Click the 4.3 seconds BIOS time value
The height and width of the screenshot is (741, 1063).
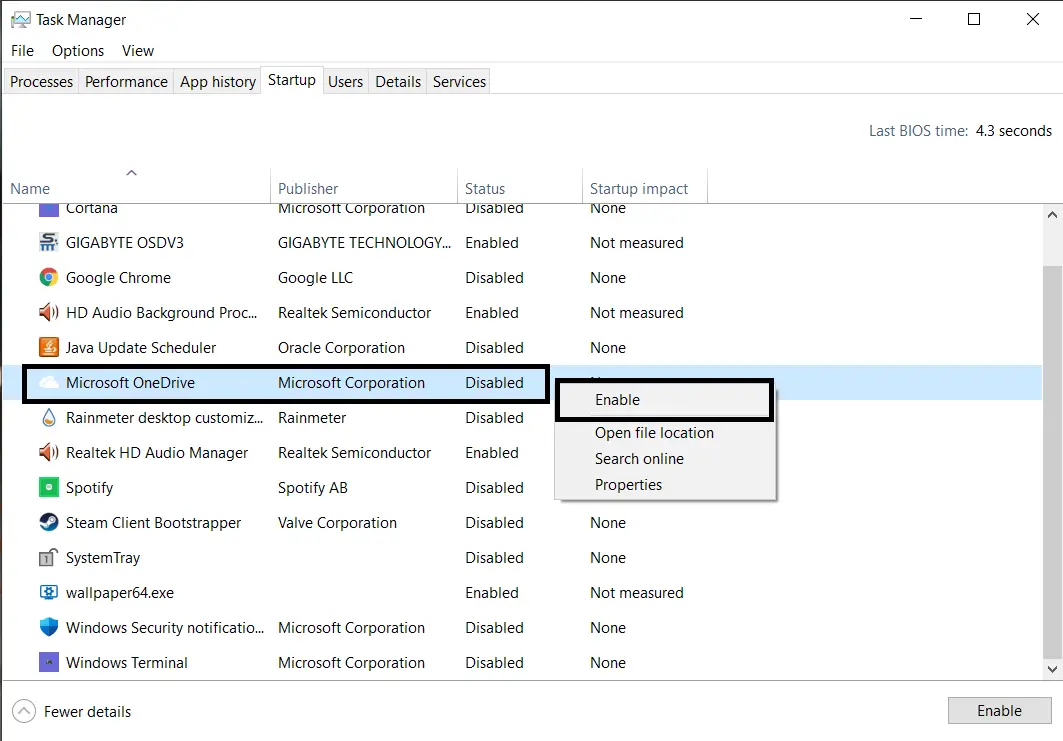(1014, 131)
